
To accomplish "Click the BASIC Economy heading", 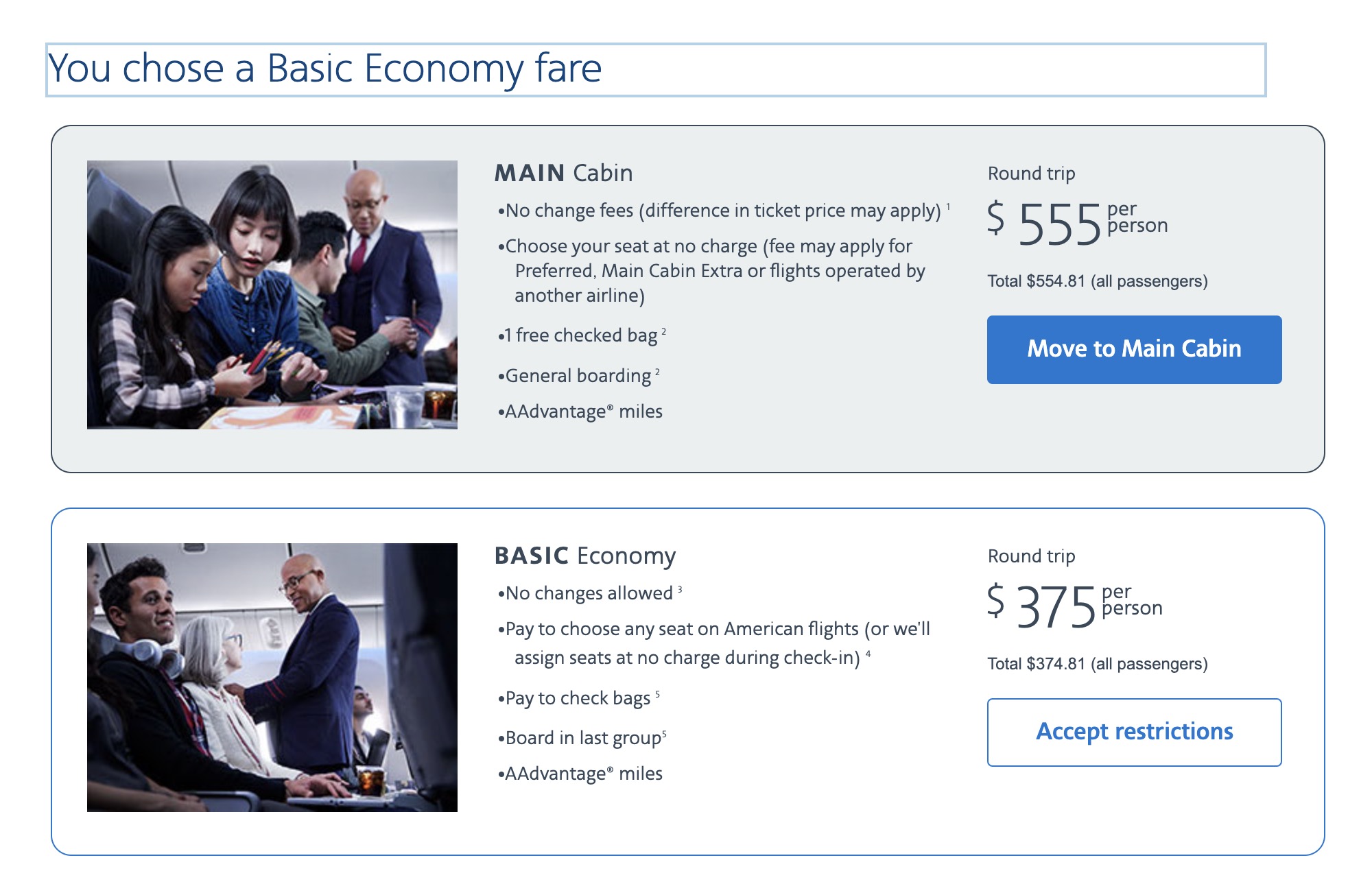I will click(584, 556).
